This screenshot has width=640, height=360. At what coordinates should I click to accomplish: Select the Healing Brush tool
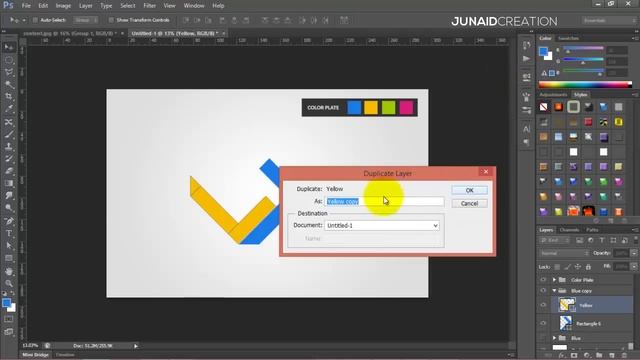(9, 122)
